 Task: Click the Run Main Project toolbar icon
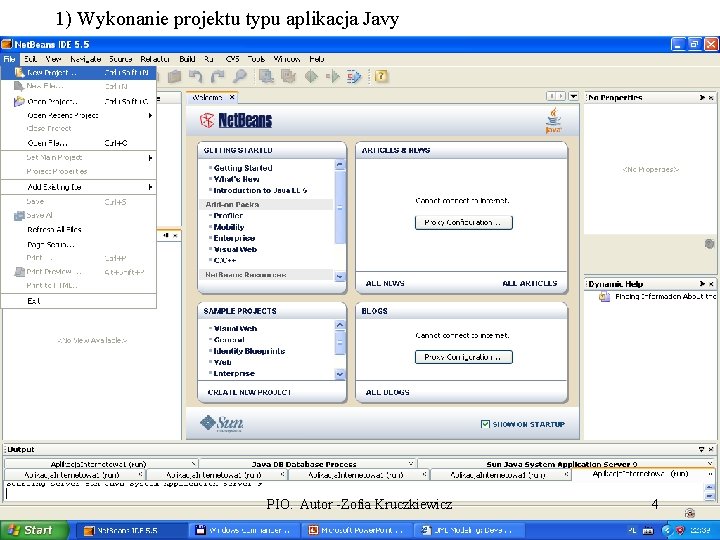(311, 76)
